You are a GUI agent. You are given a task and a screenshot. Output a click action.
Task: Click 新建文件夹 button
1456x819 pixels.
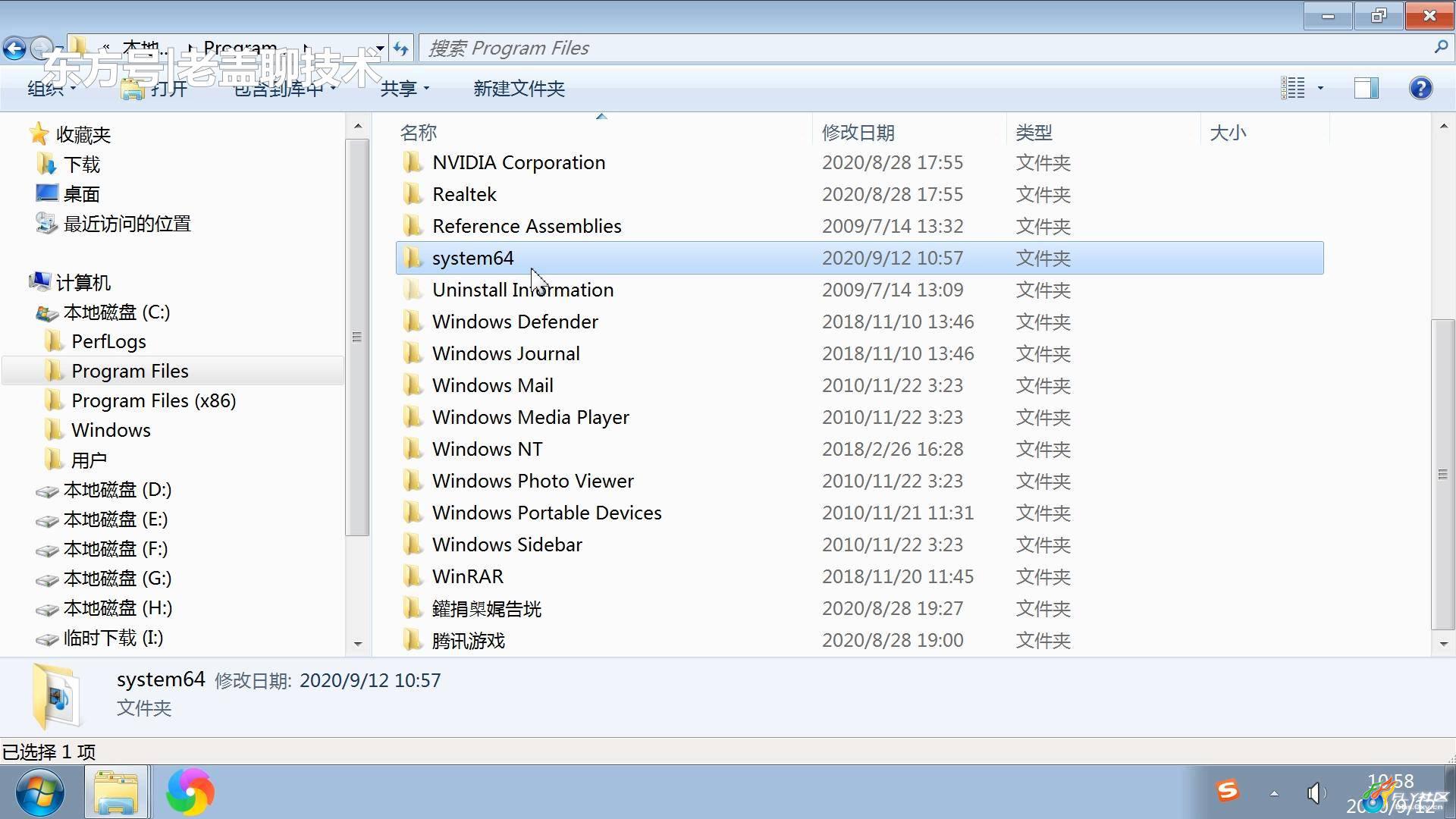(519, 89)
